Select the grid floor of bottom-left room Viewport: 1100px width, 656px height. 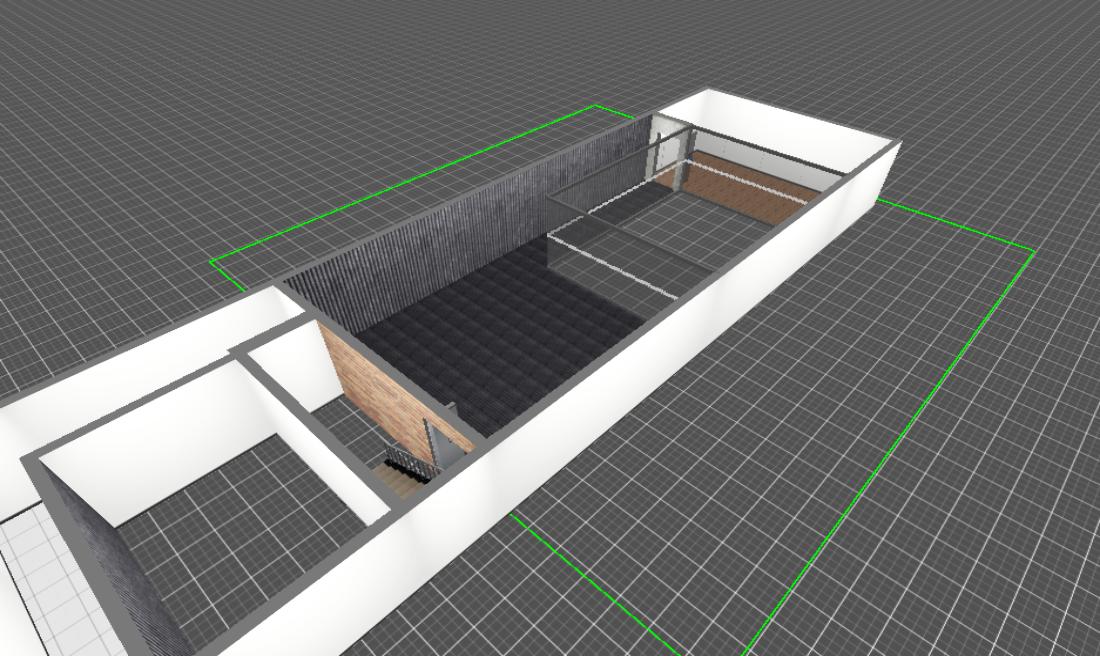pos(250,530)
